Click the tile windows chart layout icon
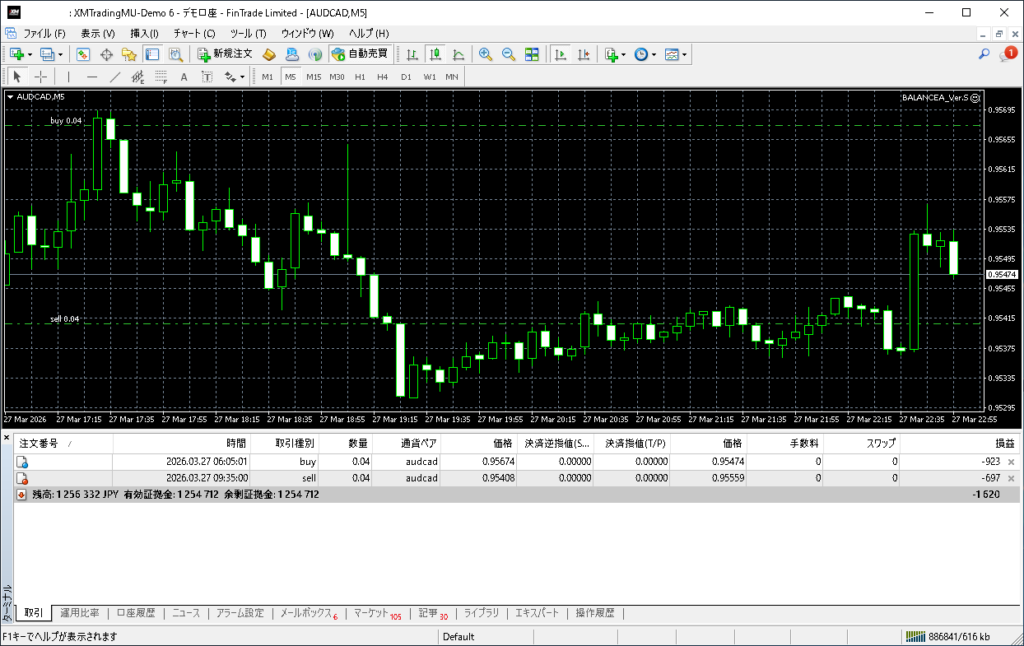1024x646 pixels. coord(531,54)
